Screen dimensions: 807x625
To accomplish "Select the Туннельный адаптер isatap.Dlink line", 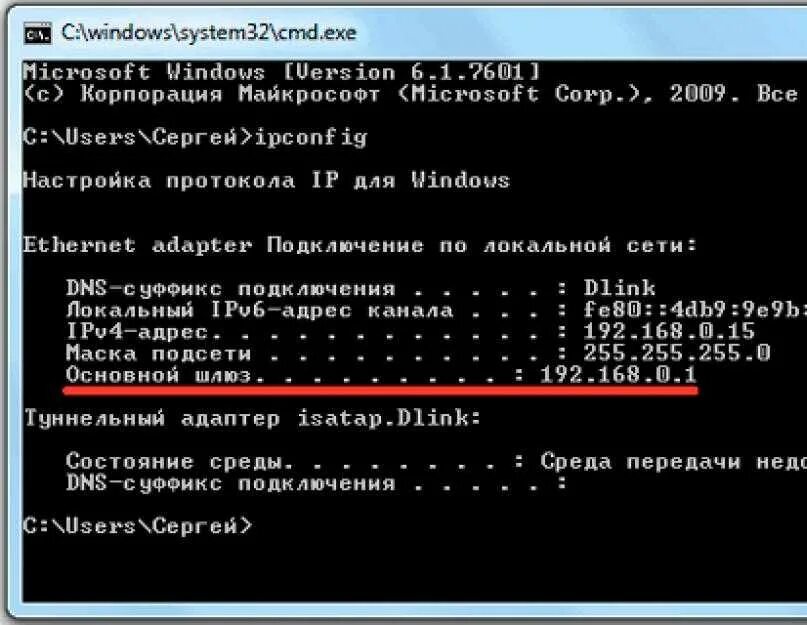I will coord(252,418).
